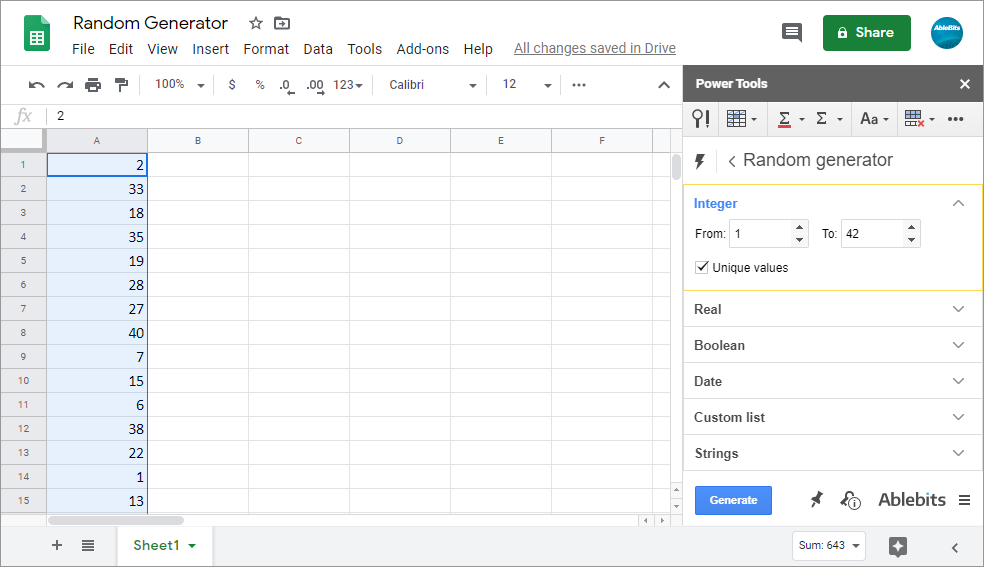This screenshot has height=567, width=984.
Task: Format as percent icon
Action: coord(260,85)
